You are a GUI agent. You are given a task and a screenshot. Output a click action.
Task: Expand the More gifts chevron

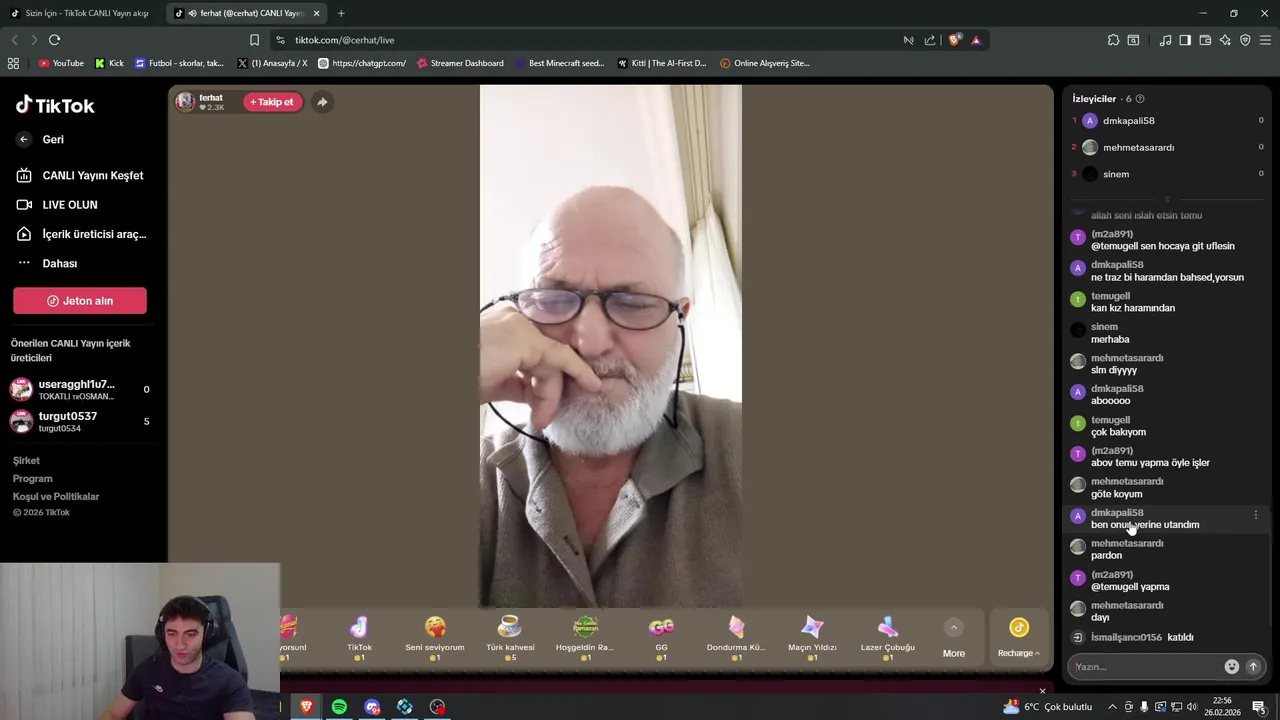pos(954,628)
